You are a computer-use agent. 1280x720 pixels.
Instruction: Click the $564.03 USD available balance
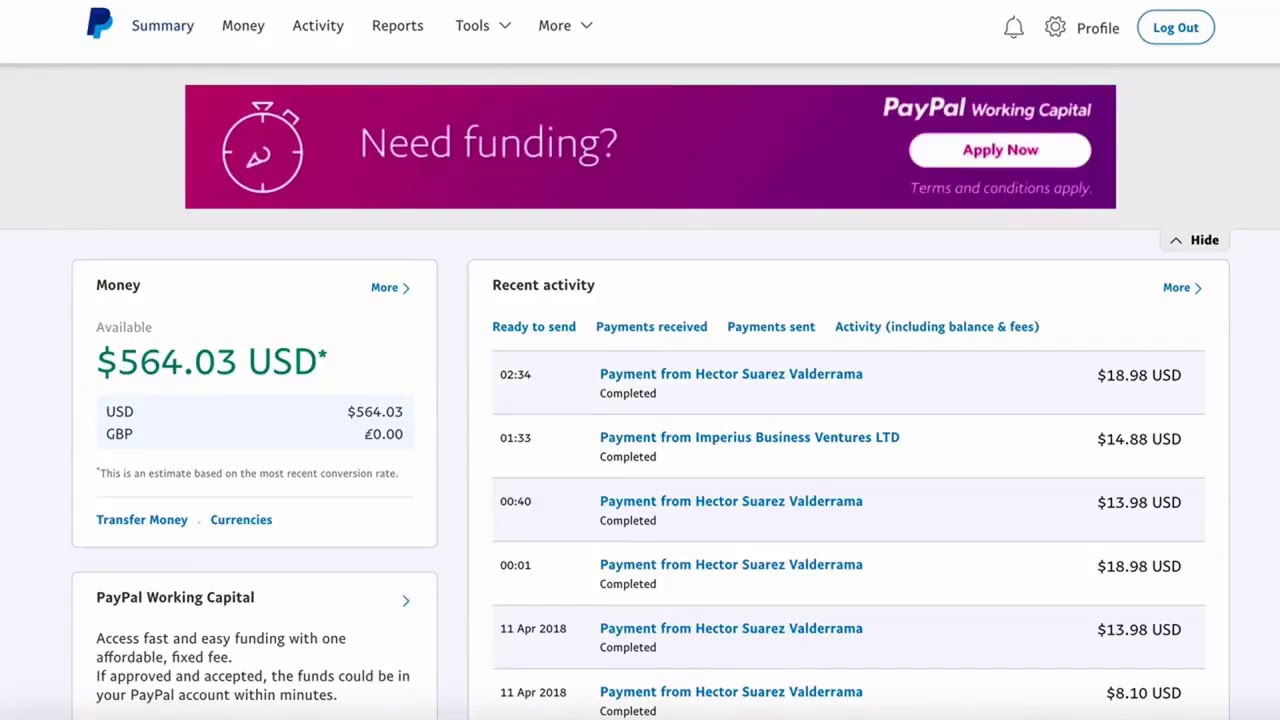click(212, 361)
